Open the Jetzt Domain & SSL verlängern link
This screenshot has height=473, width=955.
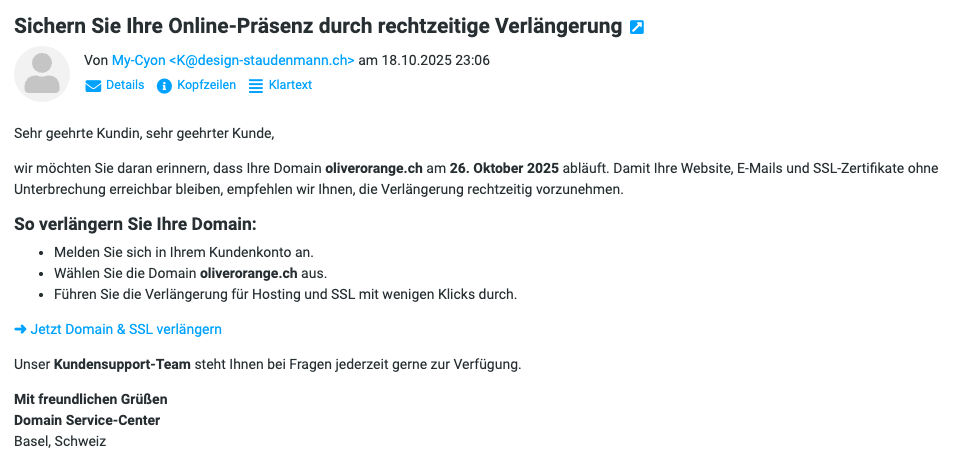126,329
